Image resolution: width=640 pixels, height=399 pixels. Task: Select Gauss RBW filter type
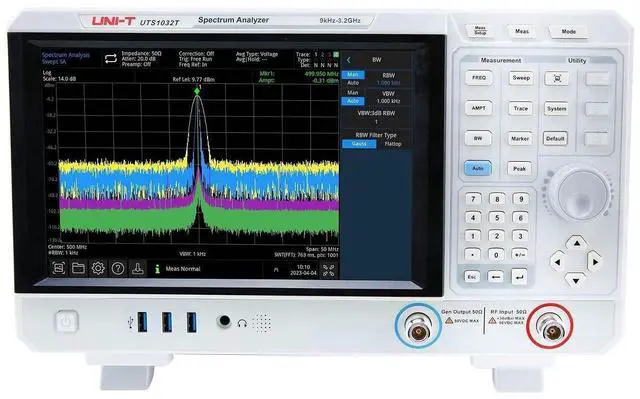tap(359, 144)
